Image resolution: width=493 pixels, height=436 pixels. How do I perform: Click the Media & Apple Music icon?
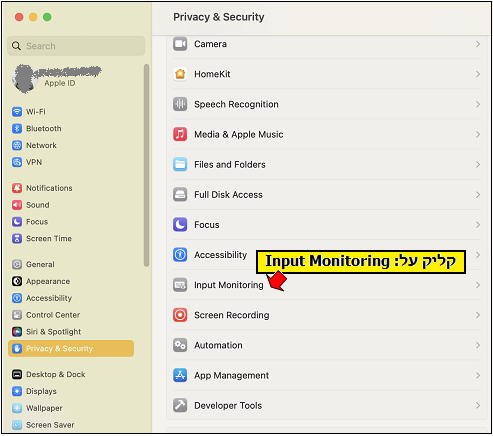(180, 134)
